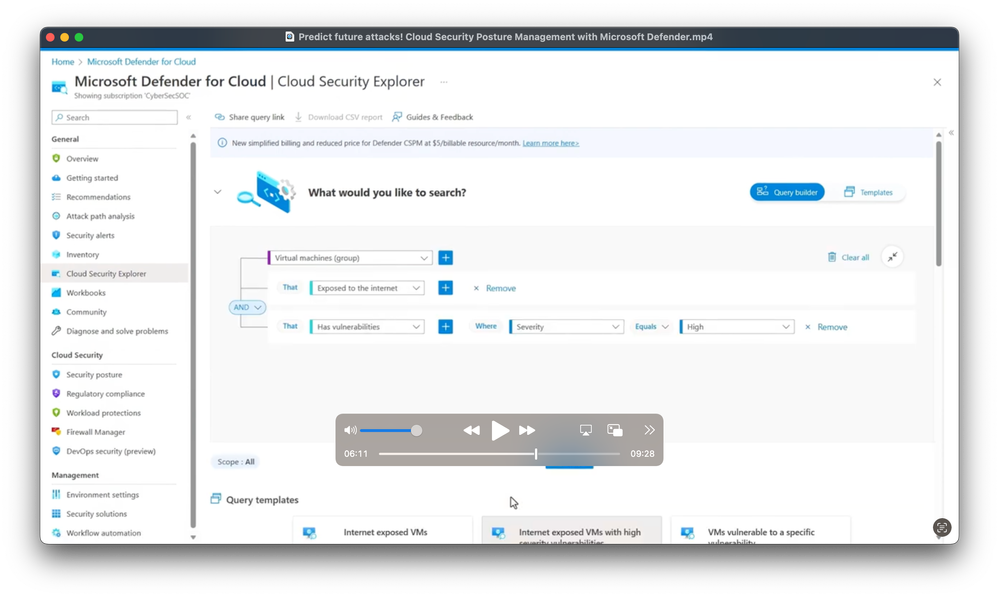This screenshot has height=597, width=999.
Task: Collapse the What would you like to search section
Action: pyautogui.click(x=218, y=192)
